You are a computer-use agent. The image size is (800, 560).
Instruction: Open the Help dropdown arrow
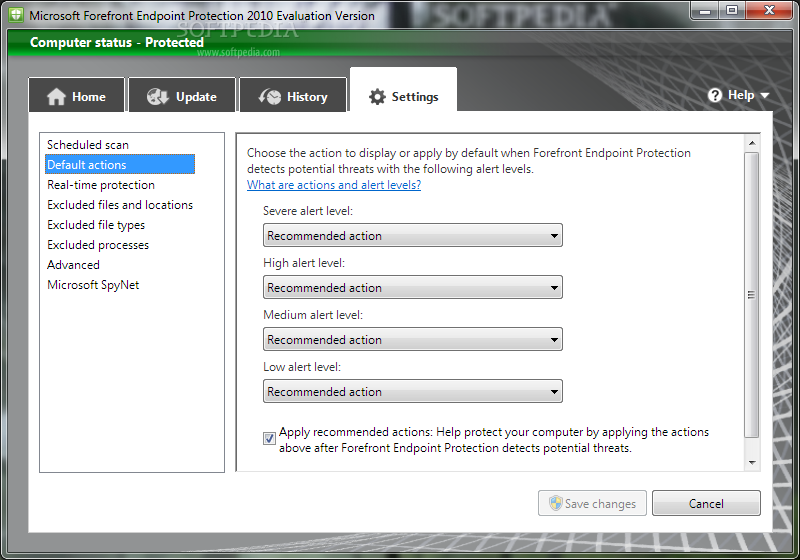(x=764, y=95)
